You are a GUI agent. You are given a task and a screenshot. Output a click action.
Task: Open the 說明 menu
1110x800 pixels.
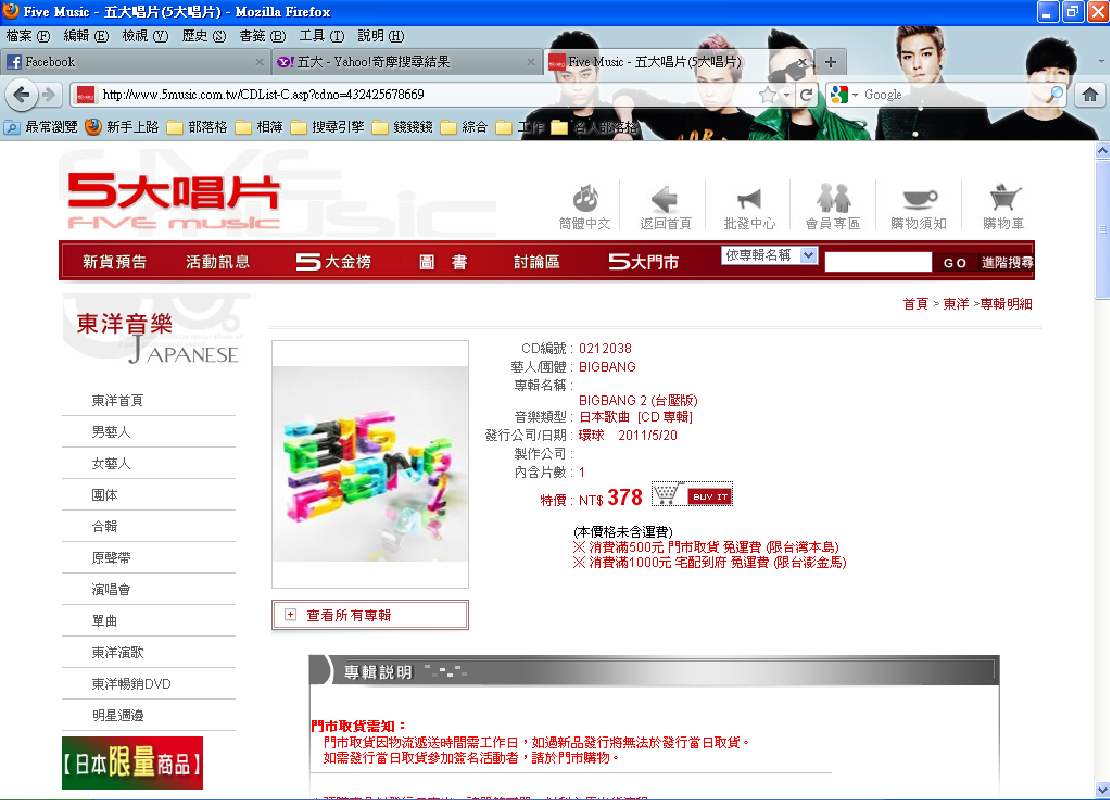(380, 35)
